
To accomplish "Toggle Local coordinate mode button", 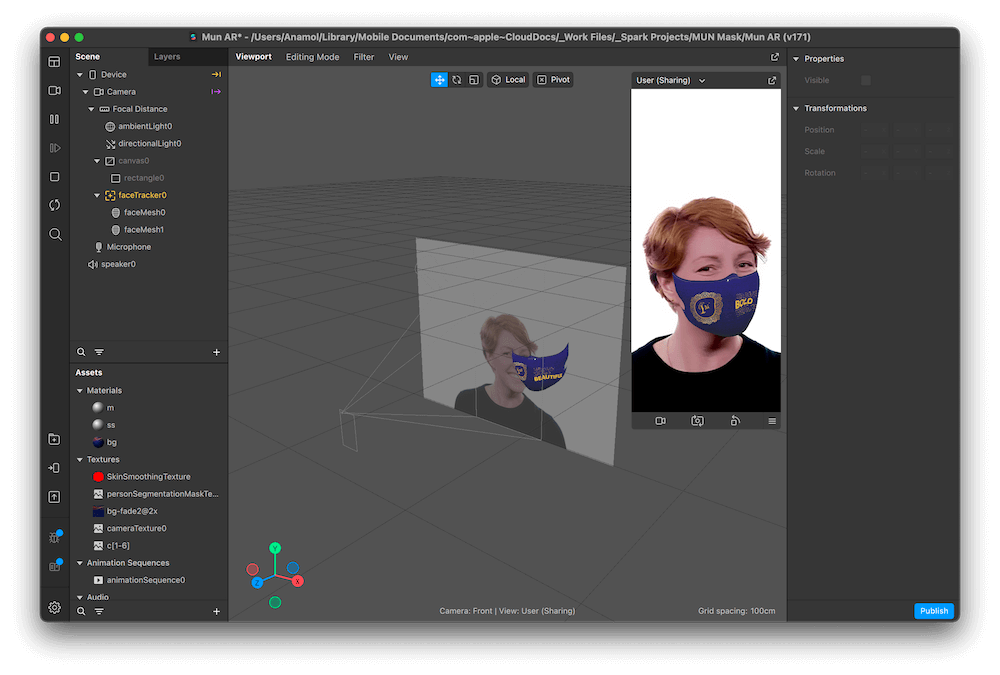I will 508,80.
